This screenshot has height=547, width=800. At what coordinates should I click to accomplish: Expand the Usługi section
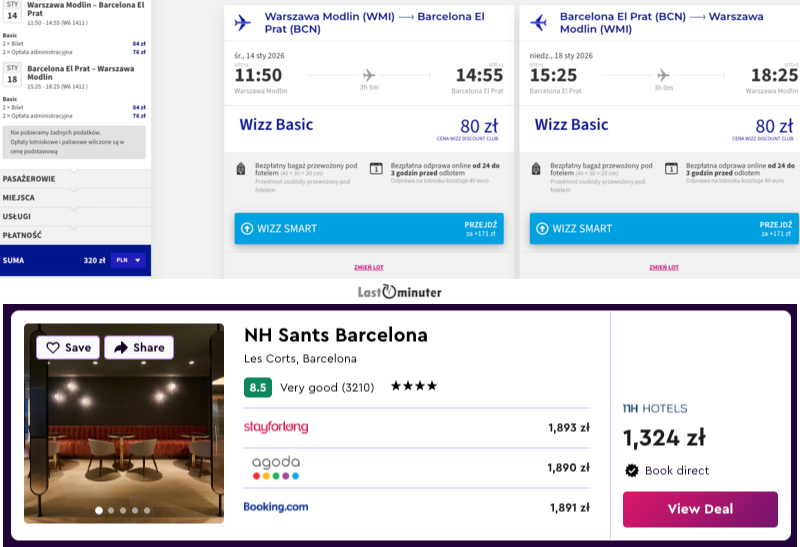tap(75, 216)
